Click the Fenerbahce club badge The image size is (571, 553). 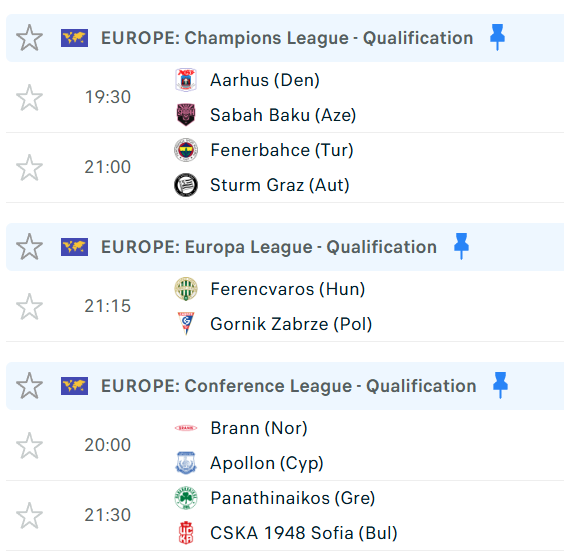(186, 150)
